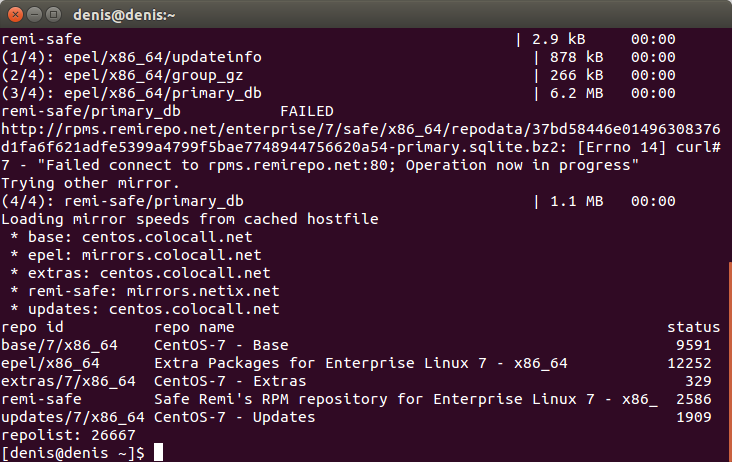Click the base/7/x86_64 repo id
Image resolution: width=732 pixels, height=462 pixels.
pyautogui.click(x=59, y=345)
